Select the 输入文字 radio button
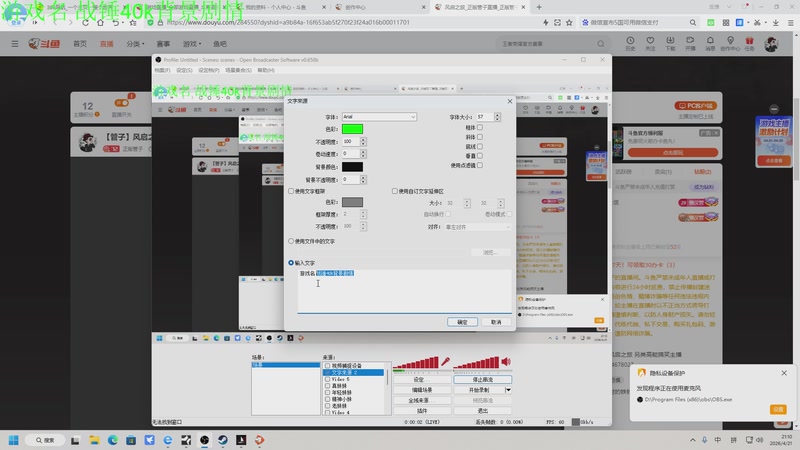 (291, 263)
